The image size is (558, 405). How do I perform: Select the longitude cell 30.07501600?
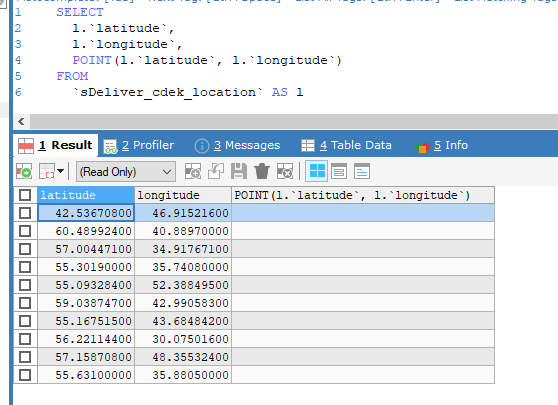[183, 339]
